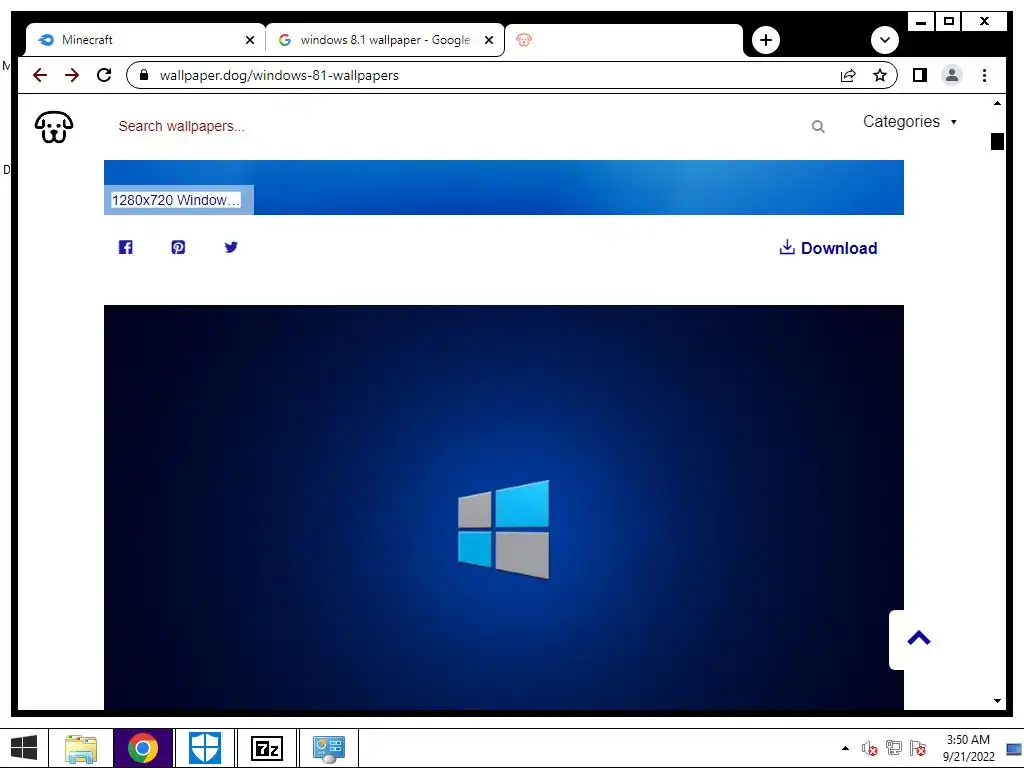Focus the Search wallpapers field
This screenshot has height=768, width=1024.
(457, 126)
